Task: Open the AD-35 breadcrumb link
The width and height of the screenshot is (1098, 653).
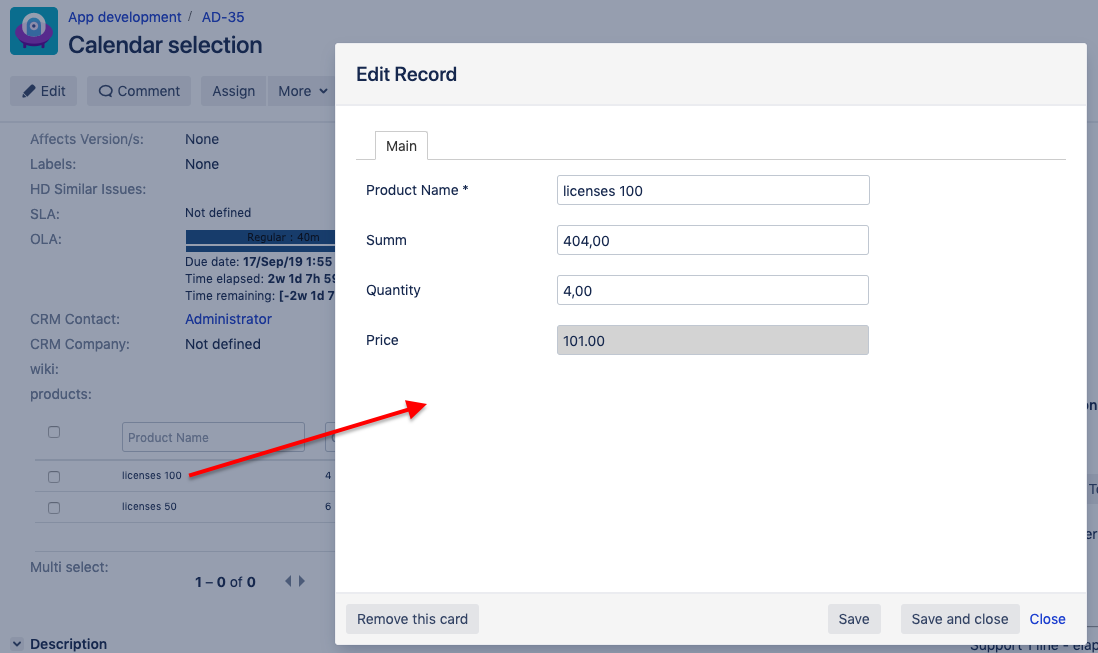Action: (x=223, y=17)
